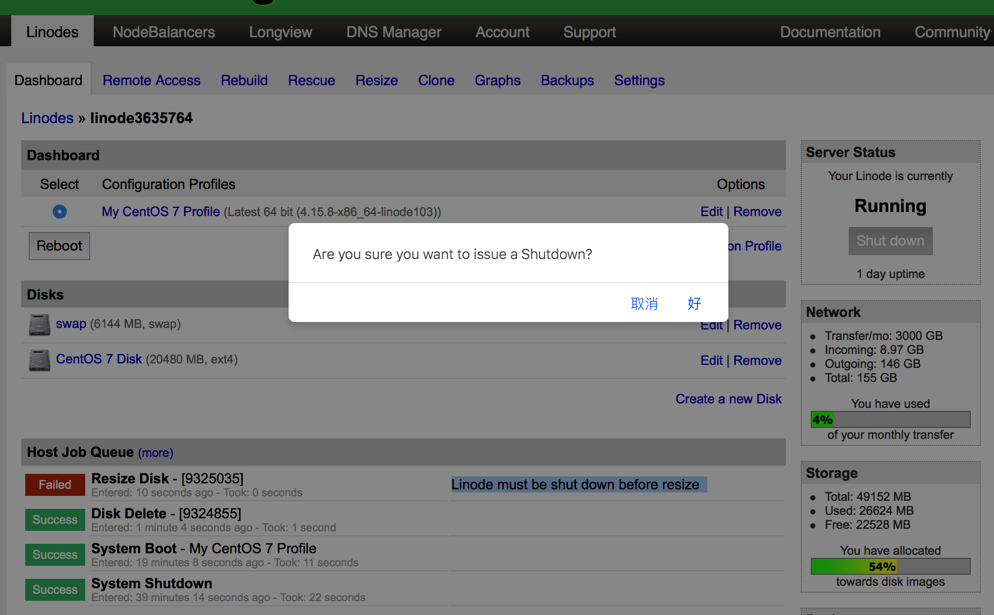Click the 'Used: 26624 MB' storage entry

[x=868, y=510]
